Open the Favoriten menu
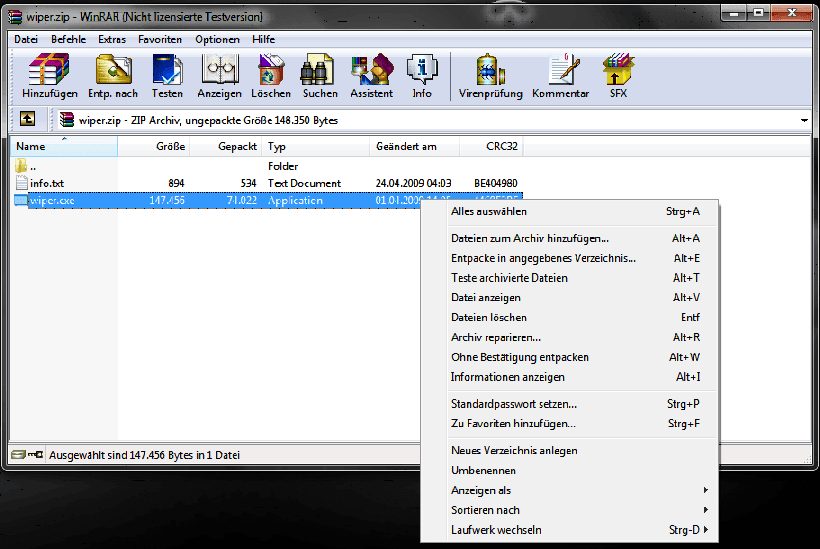 [160, 39]
